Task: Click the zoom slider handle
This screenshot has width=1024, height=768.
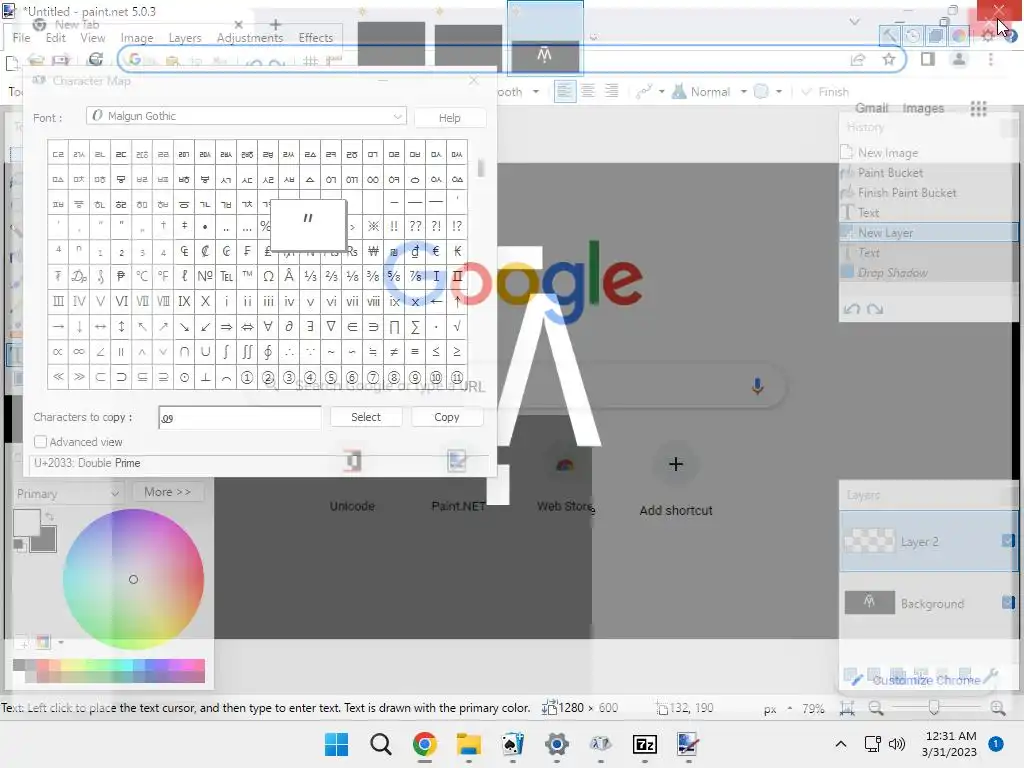Action: 934,707
